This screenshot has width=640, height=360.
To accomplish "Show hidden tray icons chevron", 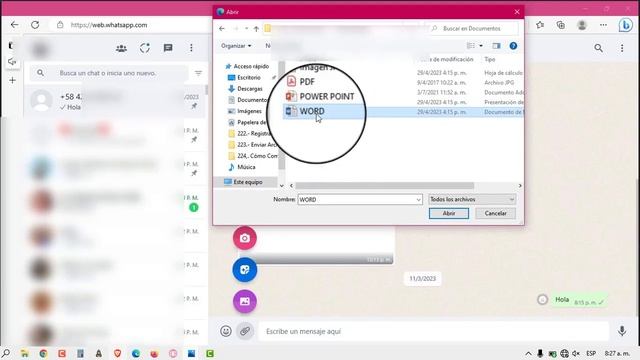I will click(x=528, y=353).
